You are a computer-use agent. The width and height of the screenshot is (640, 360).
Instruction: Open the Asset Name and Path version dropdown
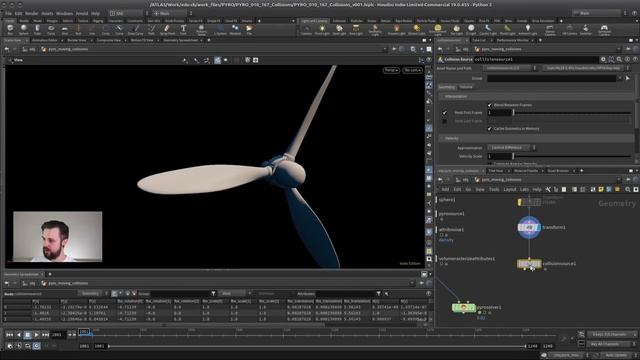coord(510,68)
